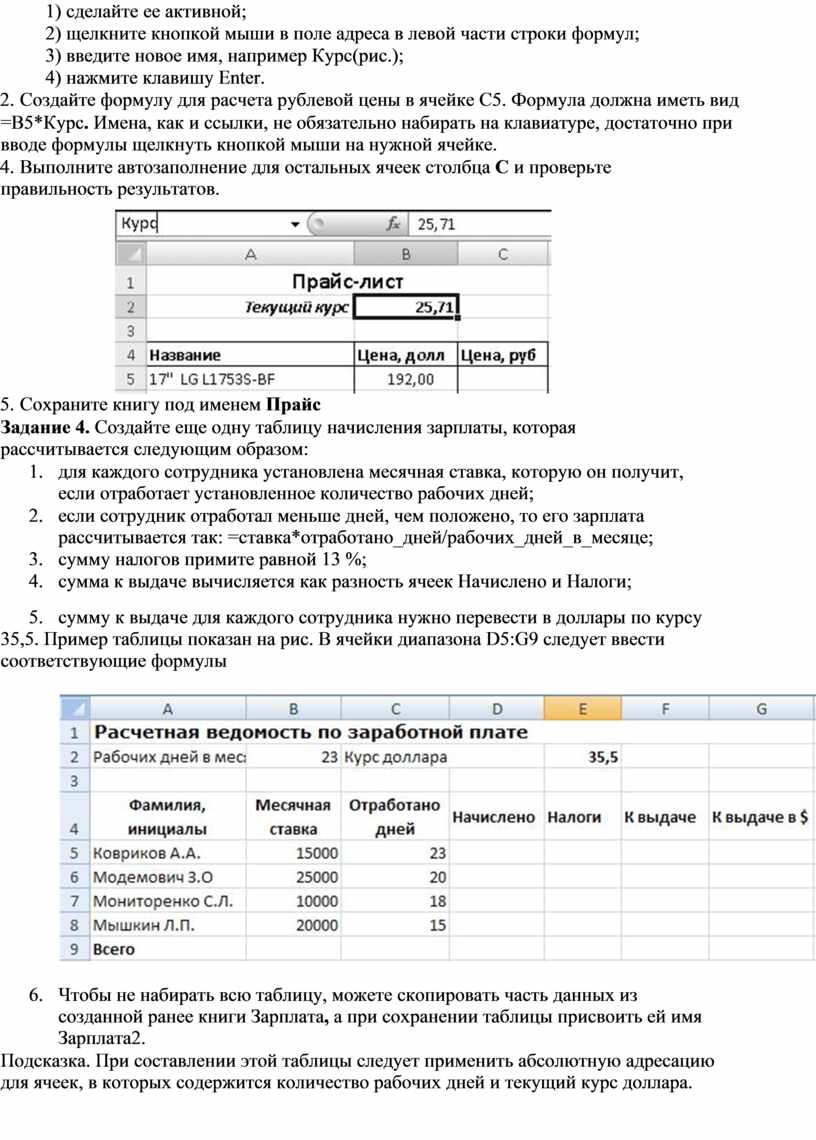Click the price cell 192,00
The height and width of the screenshot is (1140, 816).
click(x=406, y=379)
